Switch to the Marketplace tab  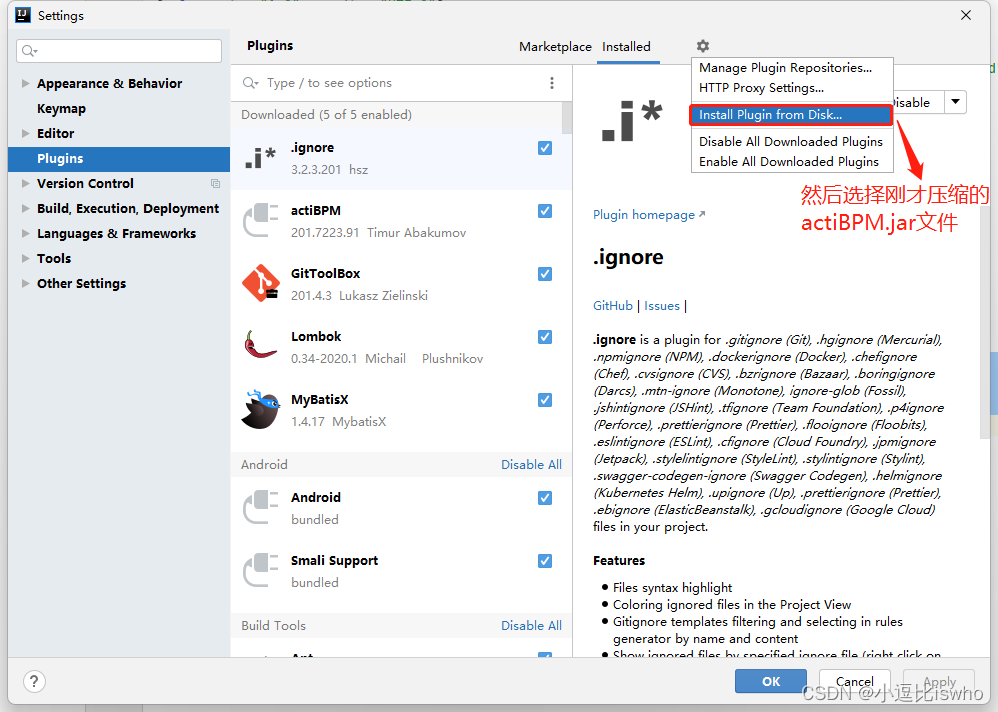point(555,46)
